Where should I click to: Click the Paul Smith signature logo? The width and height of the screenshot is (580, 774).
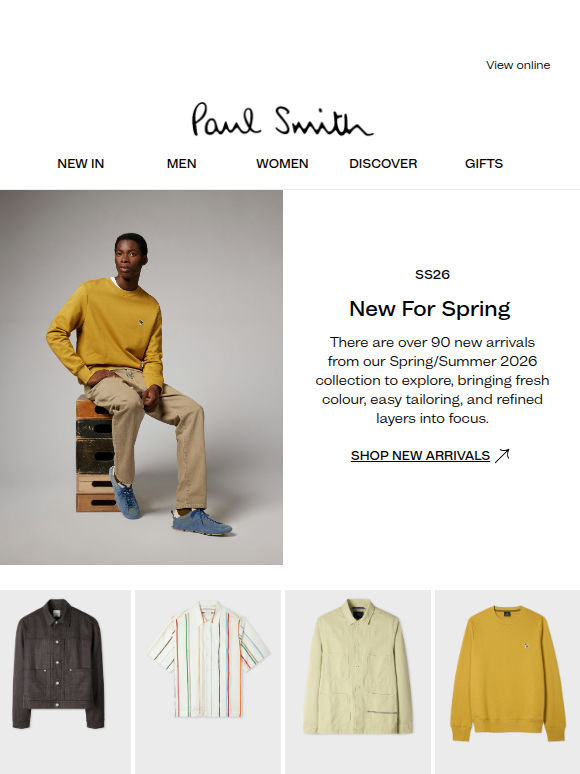coord(282,119)
